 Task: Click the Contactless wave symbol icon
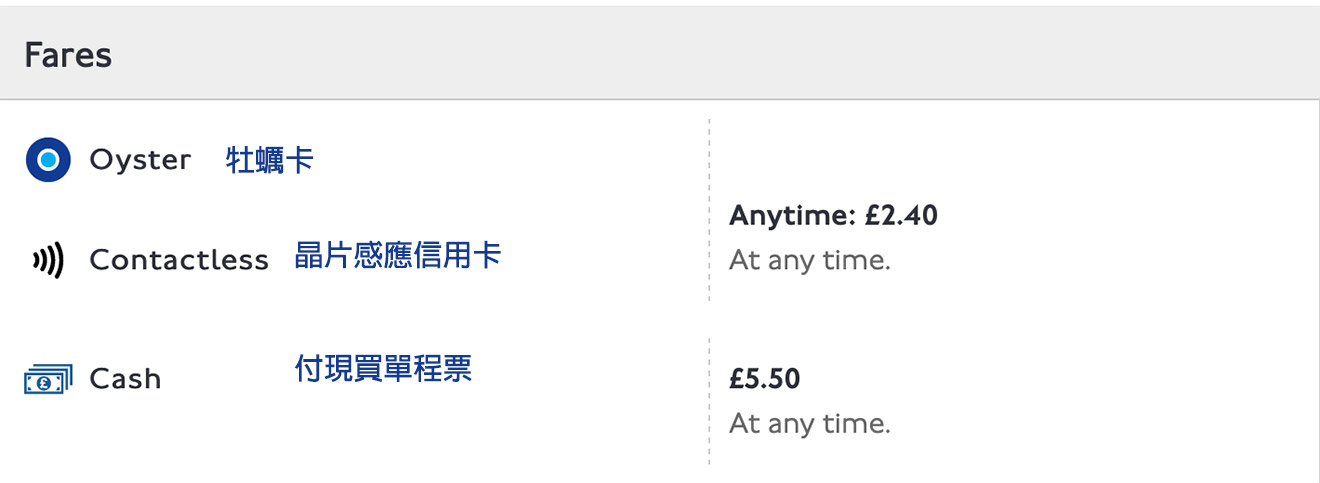tap(48, 261)
